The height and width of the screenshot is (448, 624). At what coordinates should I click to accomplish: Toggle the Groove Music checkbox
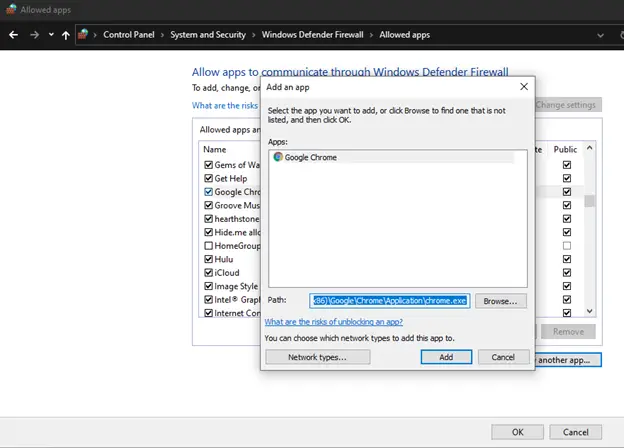click(x=209, y=205)
